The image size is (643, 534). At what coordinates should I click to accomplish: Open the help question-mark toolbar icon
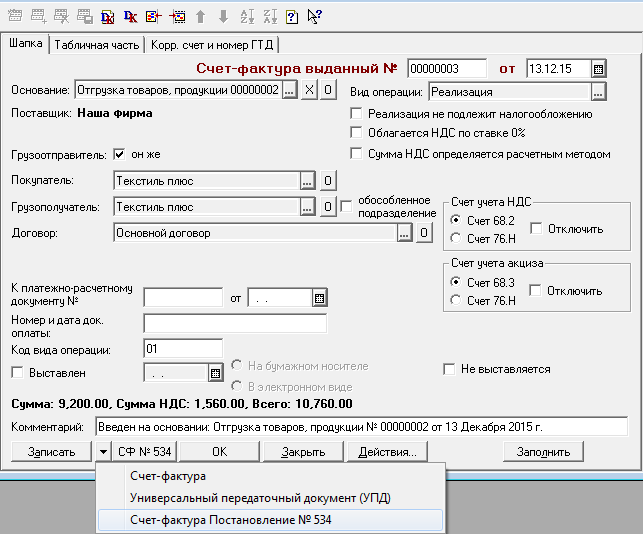pos(292,16)
